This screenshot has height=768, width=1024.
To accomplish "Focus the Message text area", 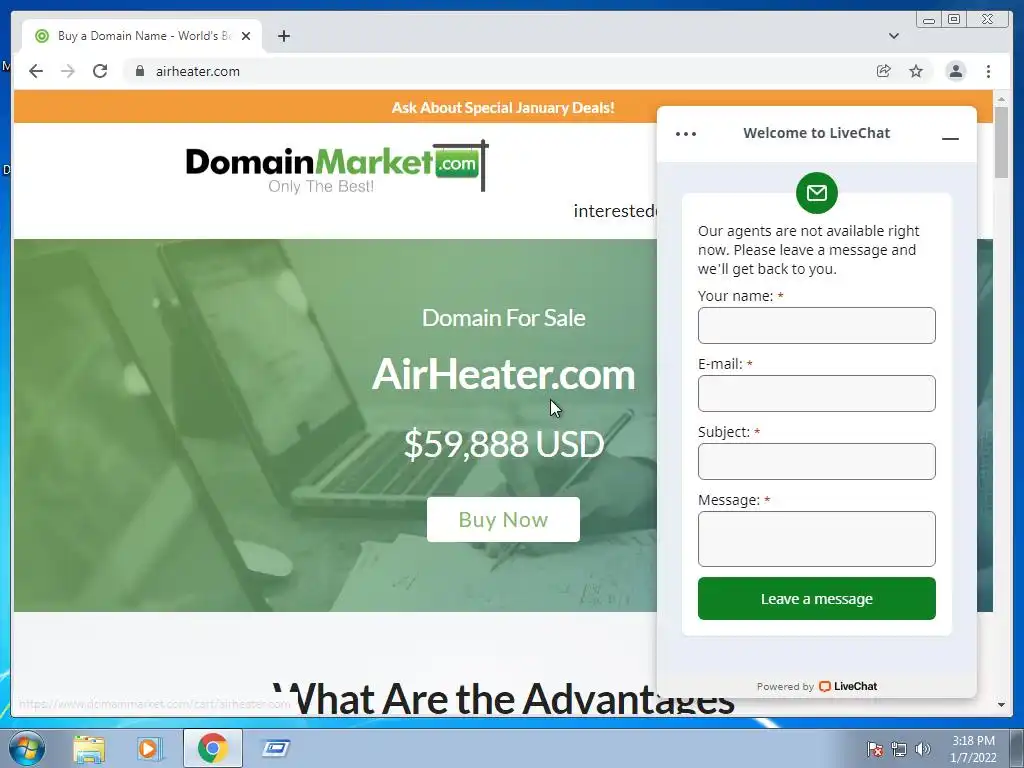I will tap(816, 539).
